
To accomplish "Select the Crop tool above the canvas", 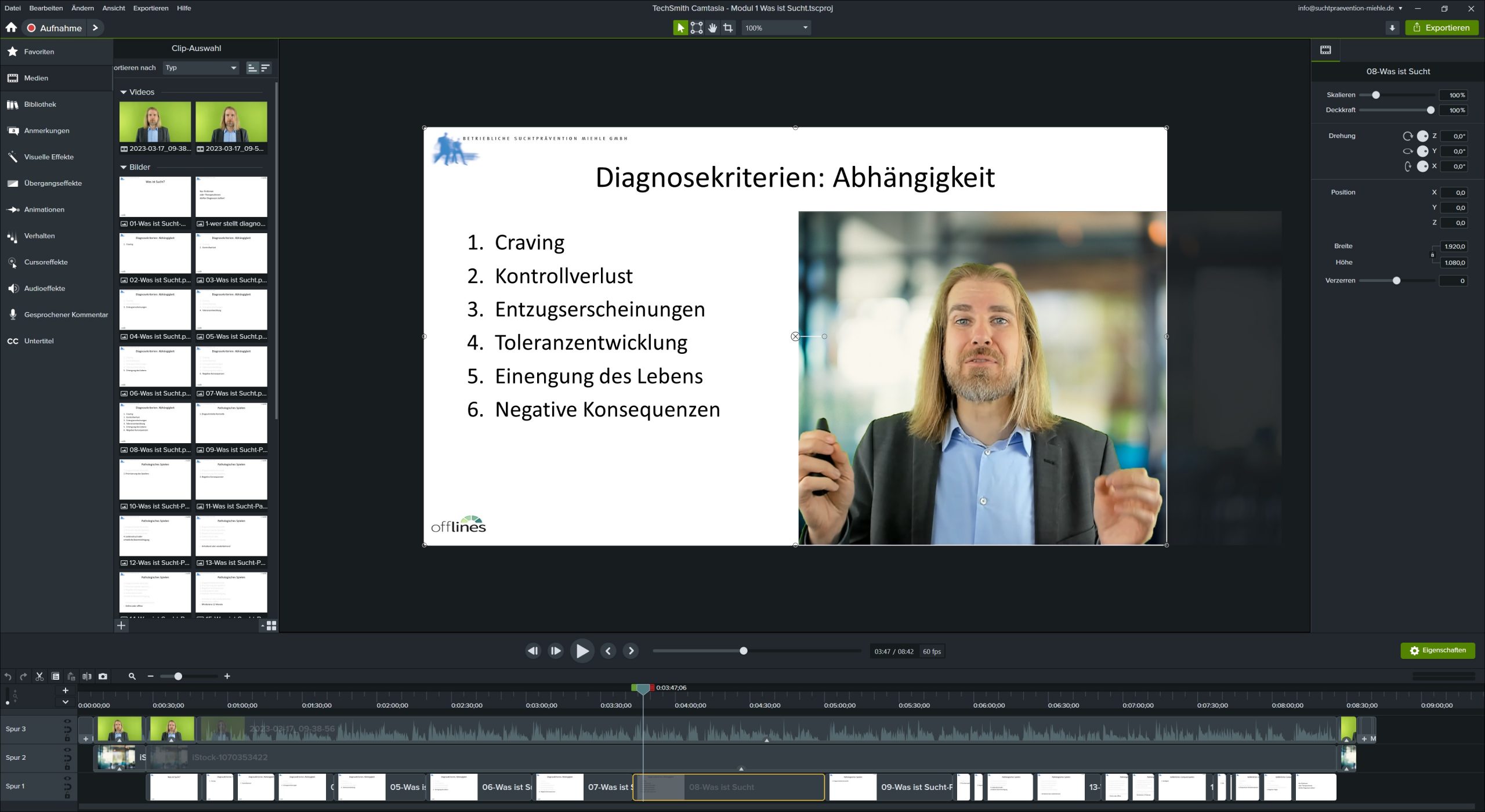I will (x=728, y=27).
